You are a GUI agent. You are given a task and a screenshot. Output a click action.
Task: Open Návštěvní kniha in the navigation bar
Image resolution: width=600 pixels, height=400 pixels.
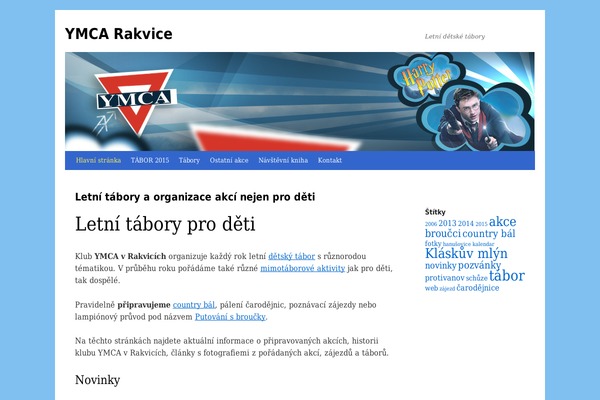pyautogui.click(x=283, y=160)
